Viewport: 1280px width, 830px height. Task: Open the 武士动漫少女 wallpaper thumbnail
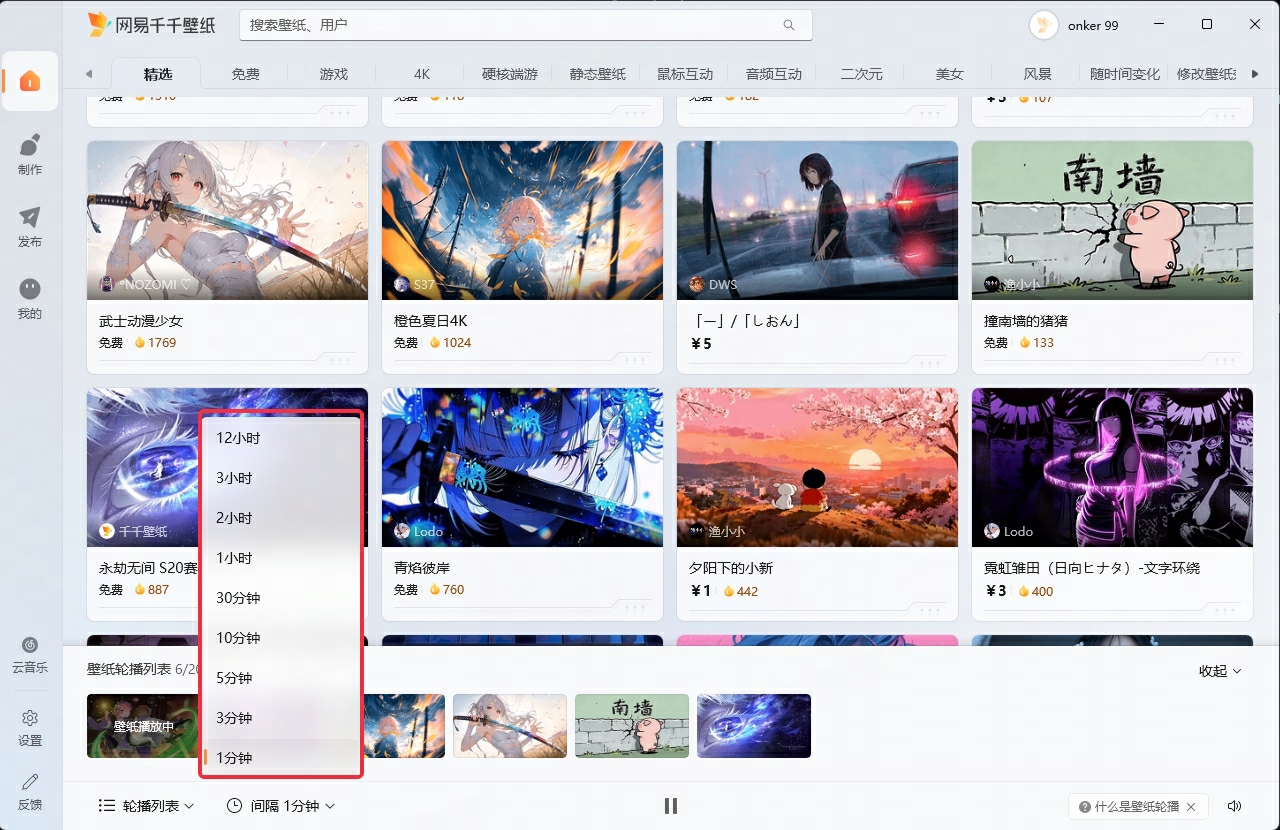(227, 220)
